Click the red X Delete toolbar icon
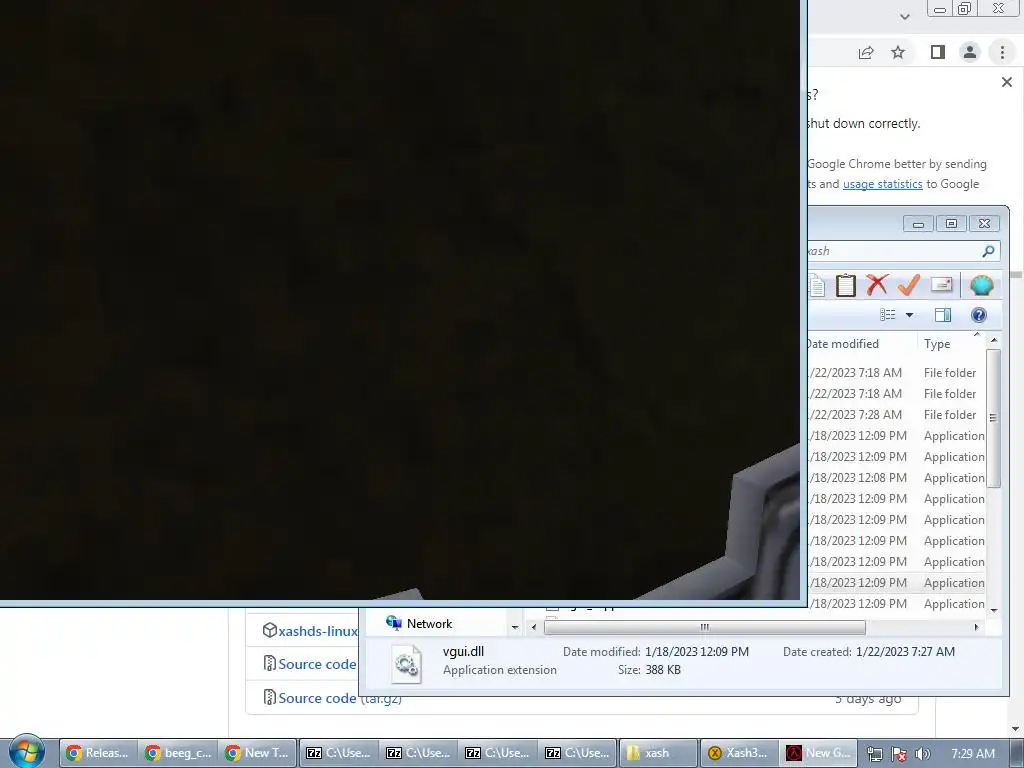 pos(877,285)
